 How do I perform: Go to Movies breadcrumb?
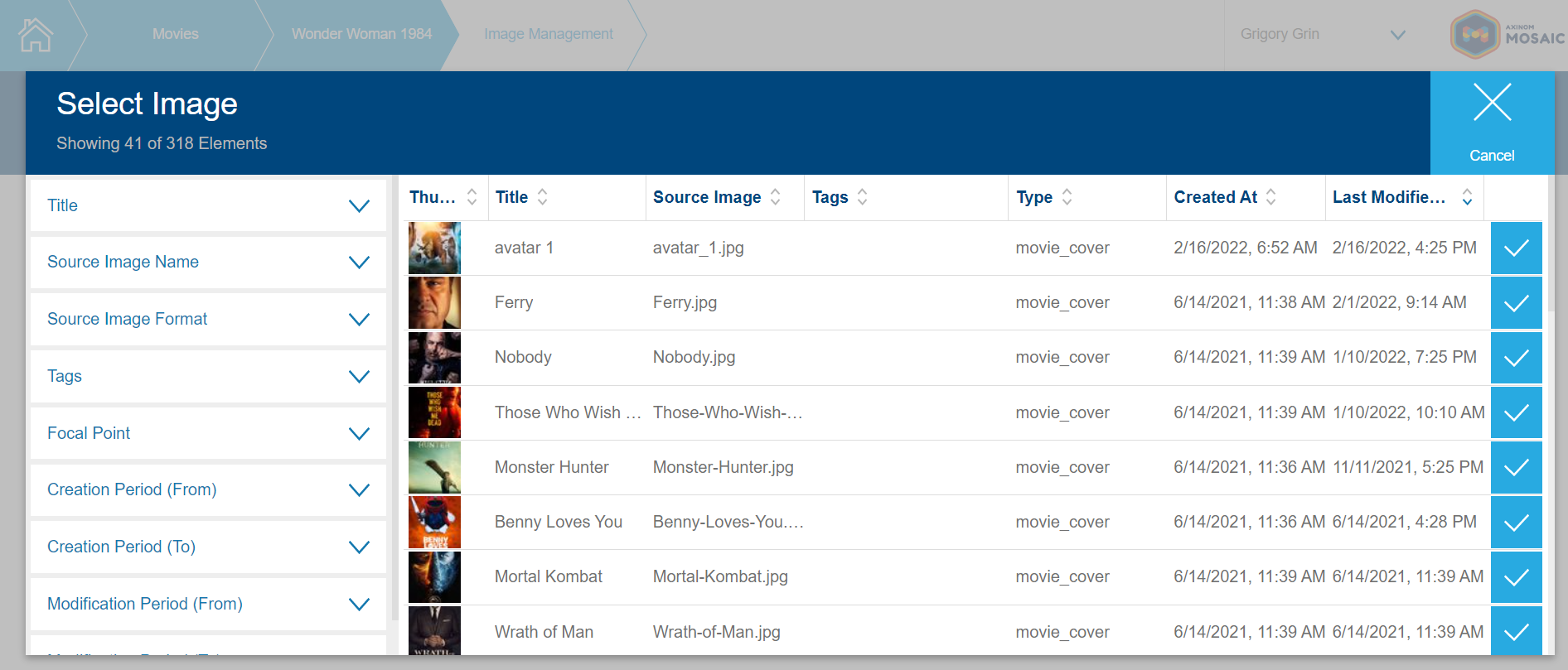pyautogui.click(x=175, y=35)
